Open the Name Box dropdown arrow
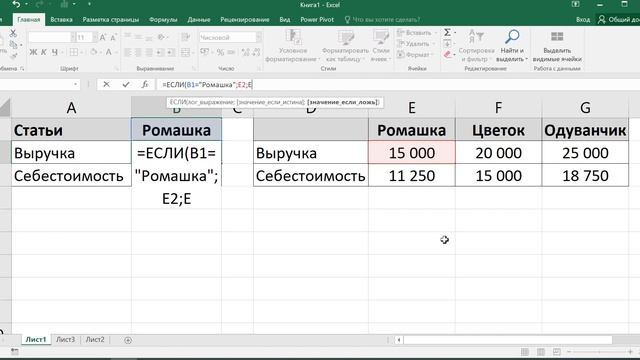Viewport: 640px width, 360px height. click(x=76, y=84)
